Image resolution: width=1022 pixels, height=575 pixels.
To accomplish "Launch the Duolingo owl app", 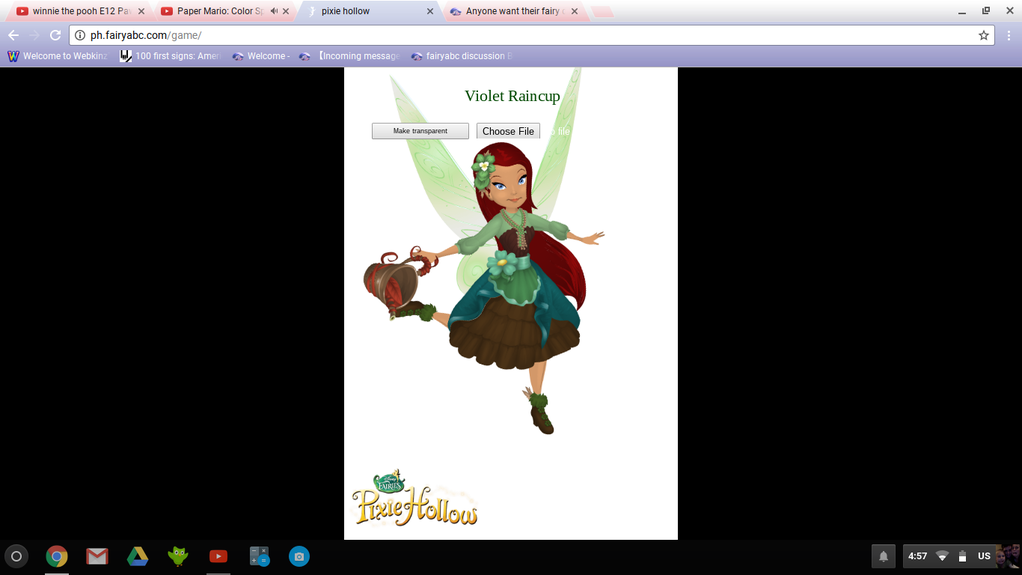I will coord(178,556).
